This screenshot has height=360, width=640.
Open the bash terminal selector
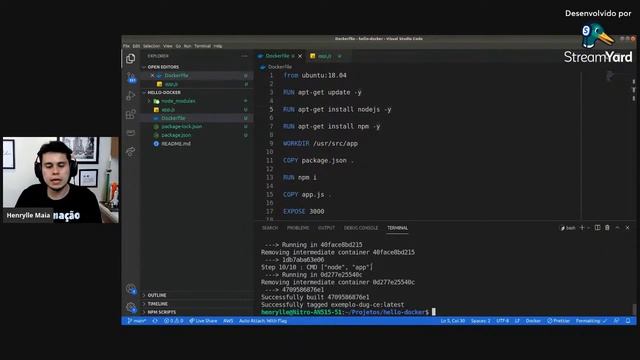[568, 228]
